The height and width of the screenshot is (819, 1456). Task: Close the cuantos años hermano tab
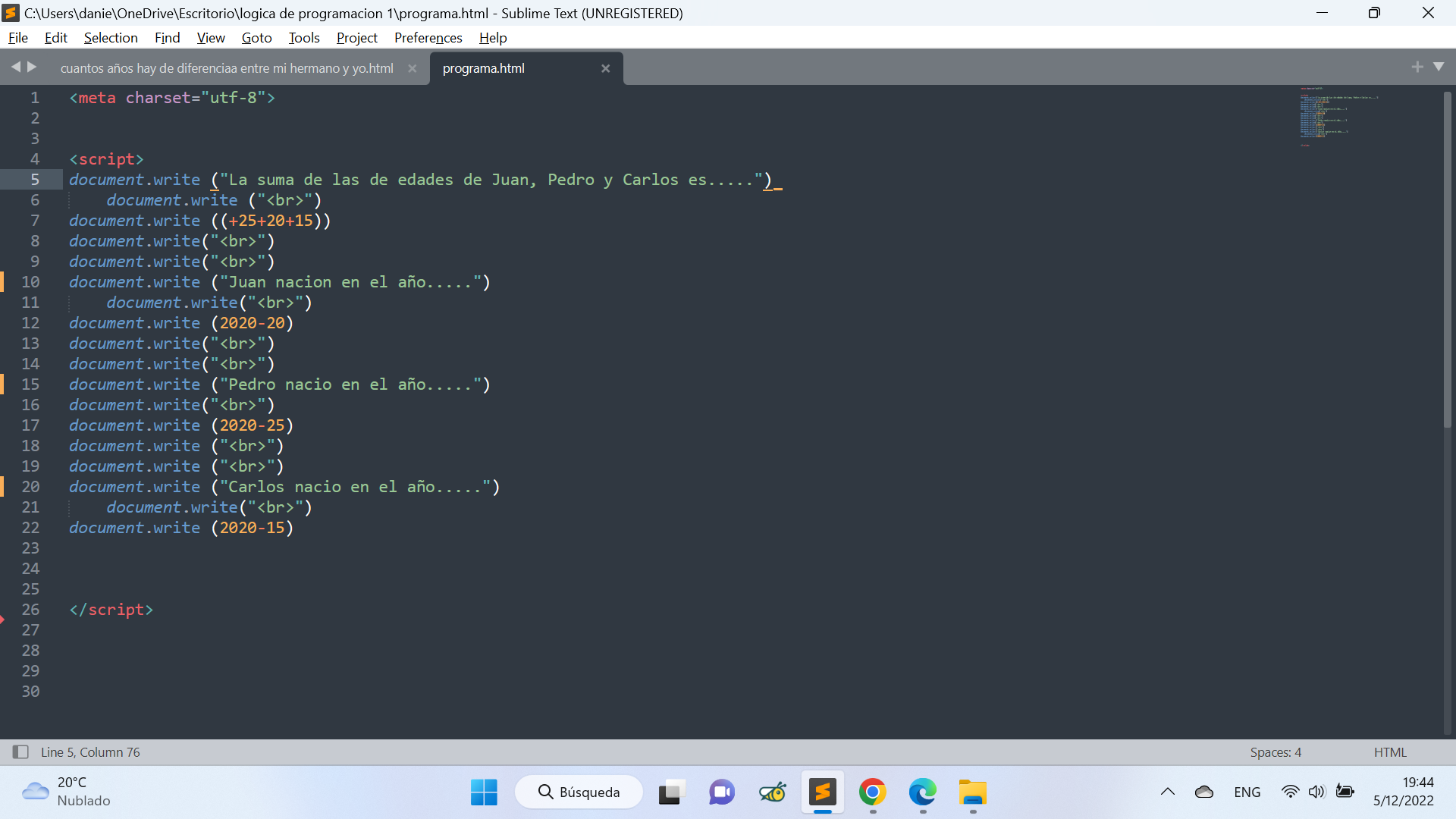pyautogui.click(x=412, y=68)
